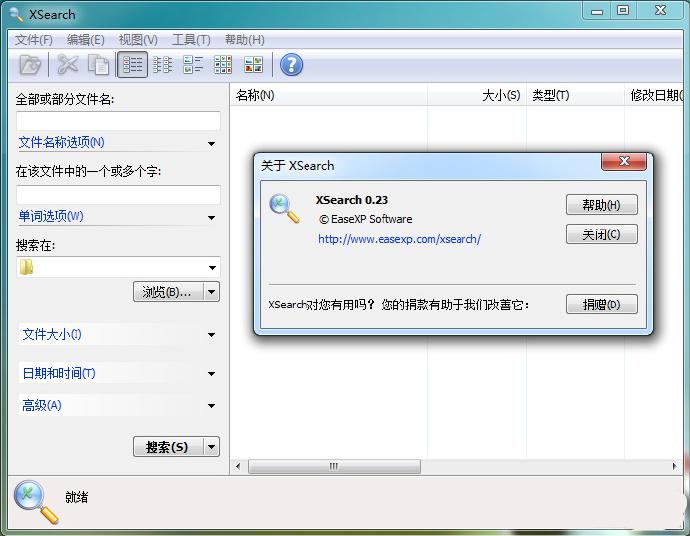Click the 浏览(B)... browse button
The width and height of the screenshot is (690, 536).
pyautogui.click(x=169, y=292)
